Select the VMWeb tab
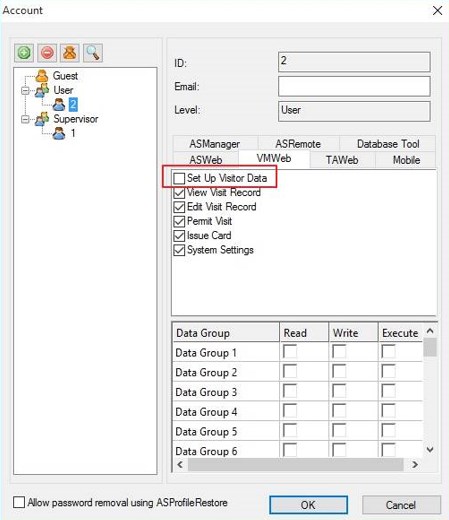The image size is (449, 520). [x=274, y=159]
